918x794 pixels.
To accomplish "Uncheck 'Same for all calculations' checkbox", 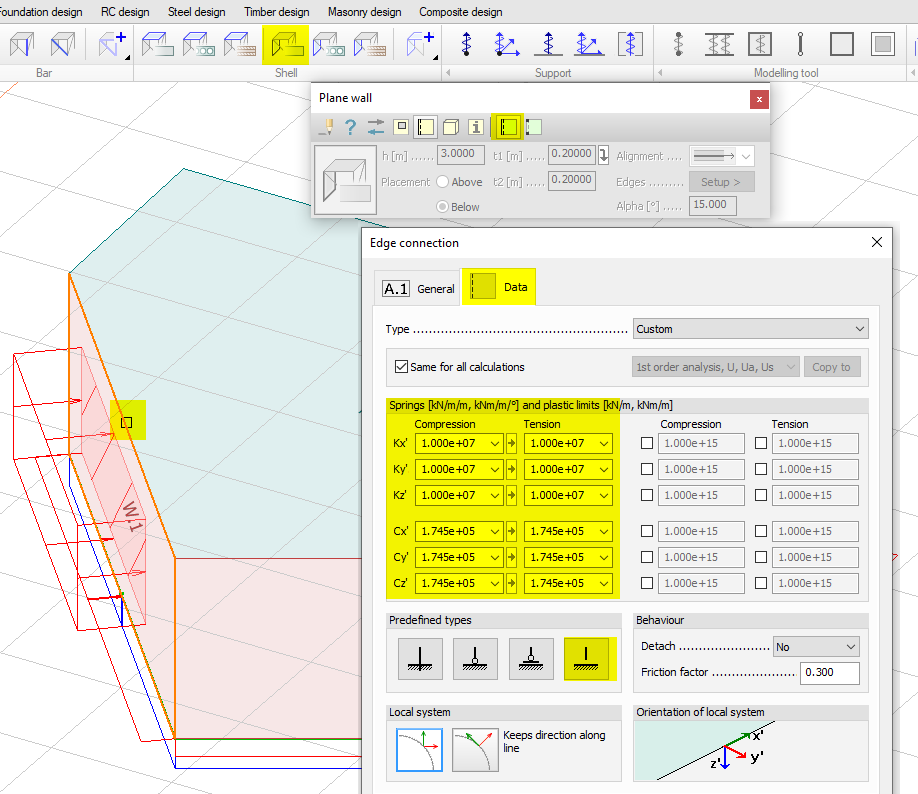I will click(x=402, y=367).
